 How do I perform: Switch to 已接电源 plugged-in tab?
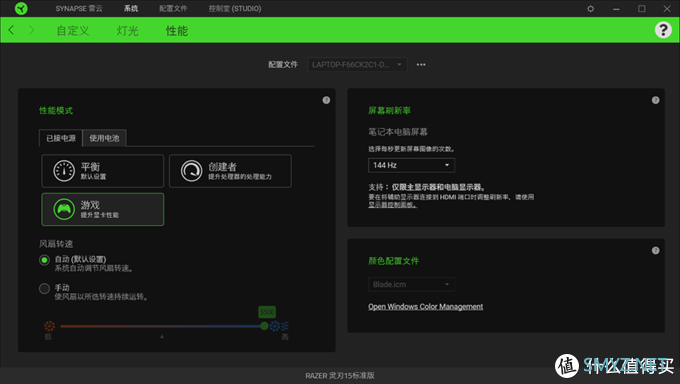pos(61,138)
